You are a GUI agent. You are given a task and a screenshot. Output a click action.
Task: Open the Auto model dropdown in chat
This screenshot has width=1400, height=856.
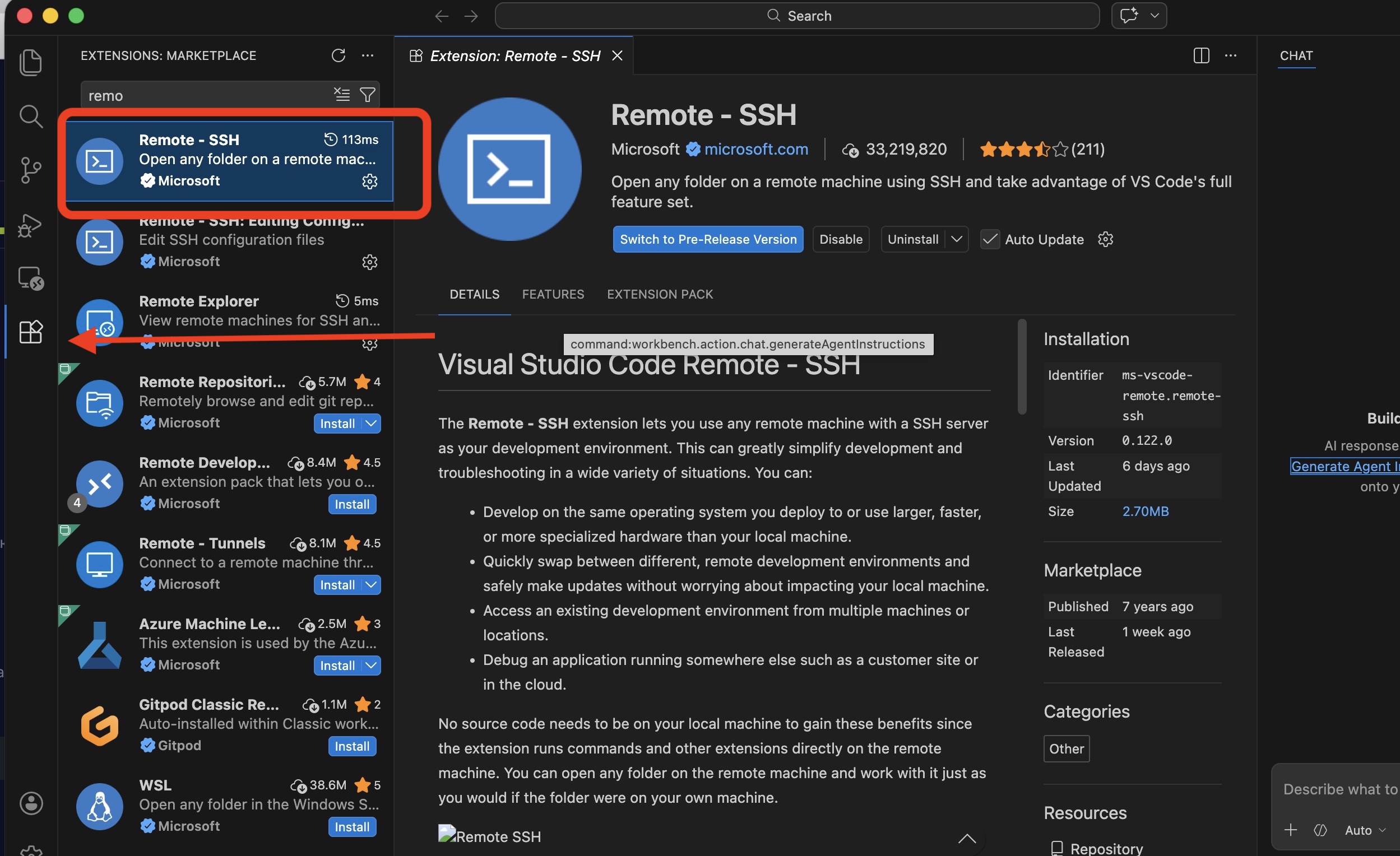pos(1364,830)
